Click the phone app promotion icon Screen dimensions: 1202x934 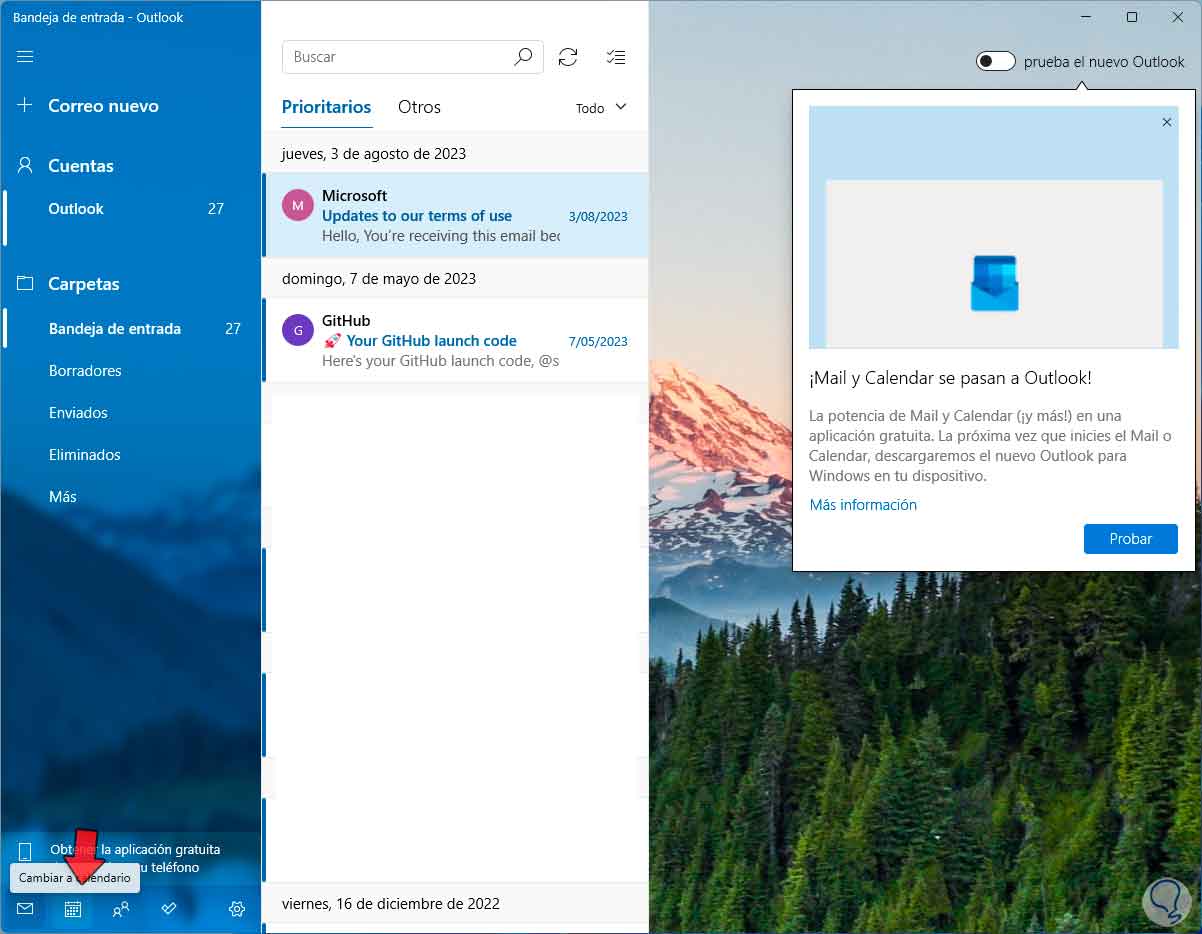click(25, 853)
